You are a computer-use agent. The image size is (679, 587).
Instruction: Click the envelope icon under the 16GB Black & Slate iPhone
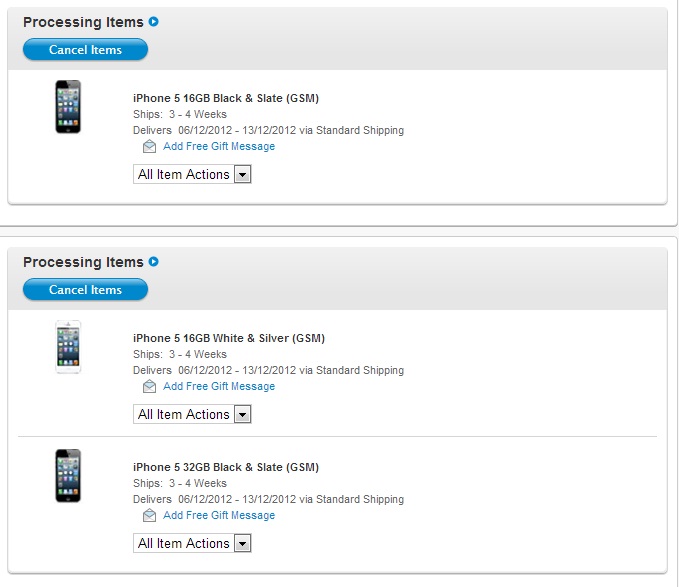point(149,146)
